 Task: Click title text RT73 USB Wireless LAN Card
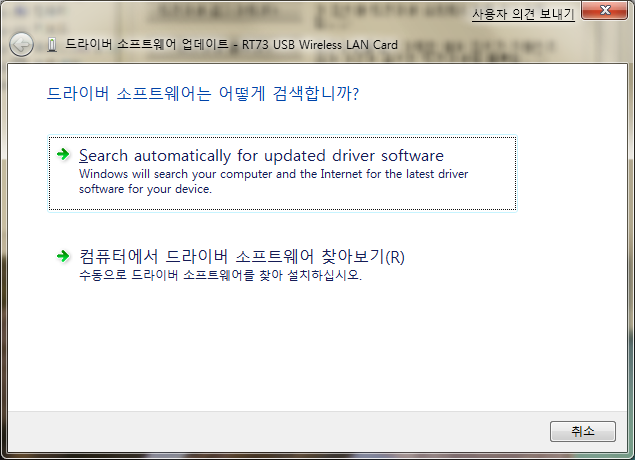320,45
